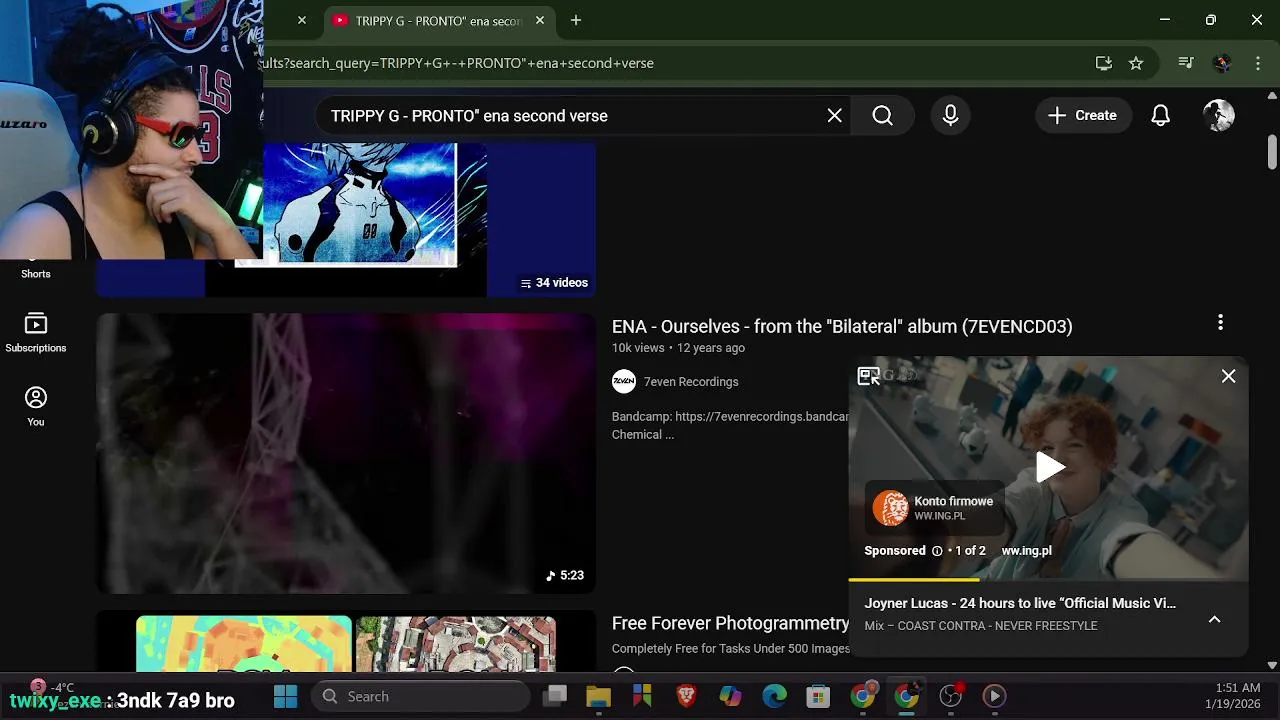This screenshot has height=720, width=1280.
Task: Click the Chrome address bar URL
Action: pyautogui.click(x=460, y=63)
